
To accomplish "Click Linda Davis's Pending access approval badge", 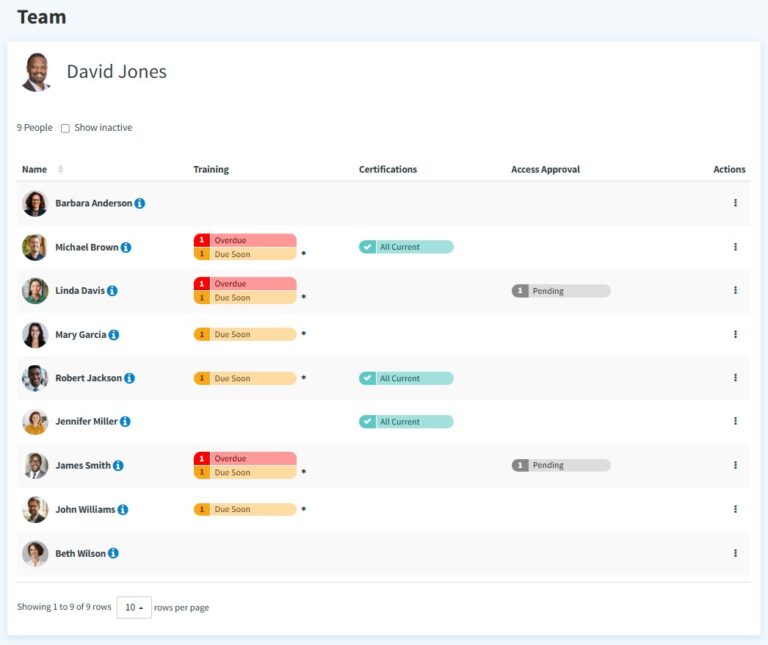I will [x=560, y=291].
